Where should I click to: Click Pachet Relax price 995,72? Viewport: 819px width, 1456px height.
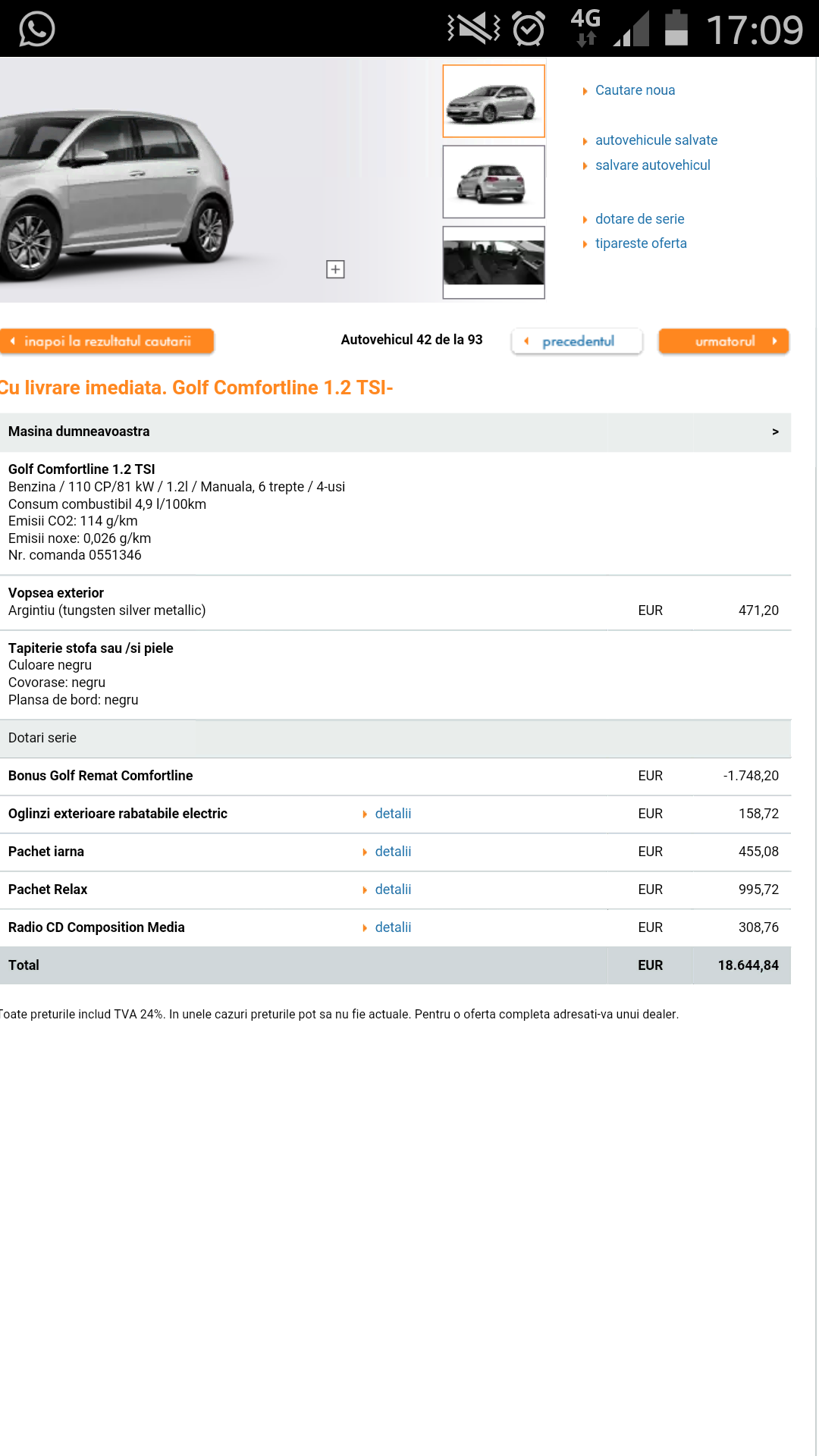758,890
